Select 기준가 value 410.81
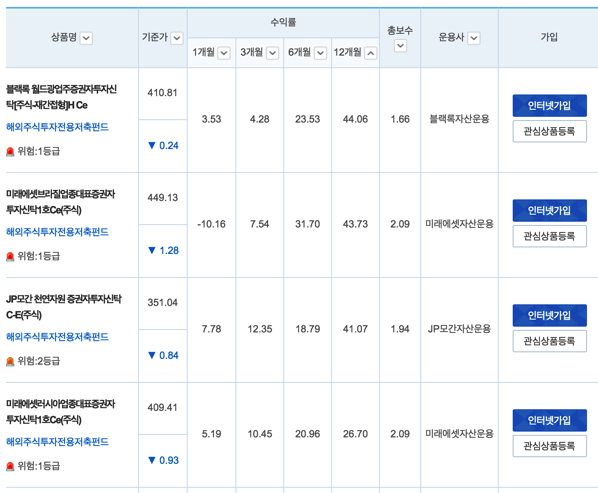Image resolution: width=598 pixels, height=493 pixels. point(163,93)
